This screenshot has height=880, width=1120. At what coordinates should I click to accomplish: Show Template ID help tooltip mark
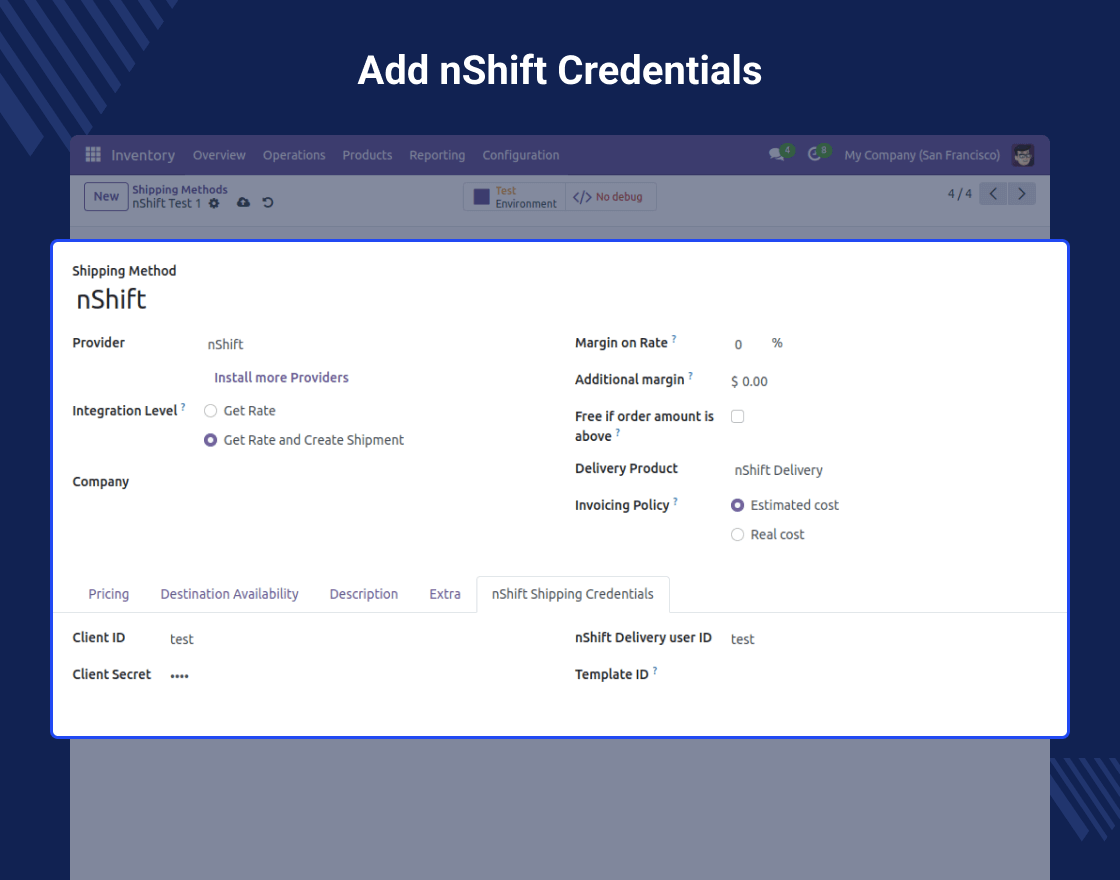click(x=654, y=671)
